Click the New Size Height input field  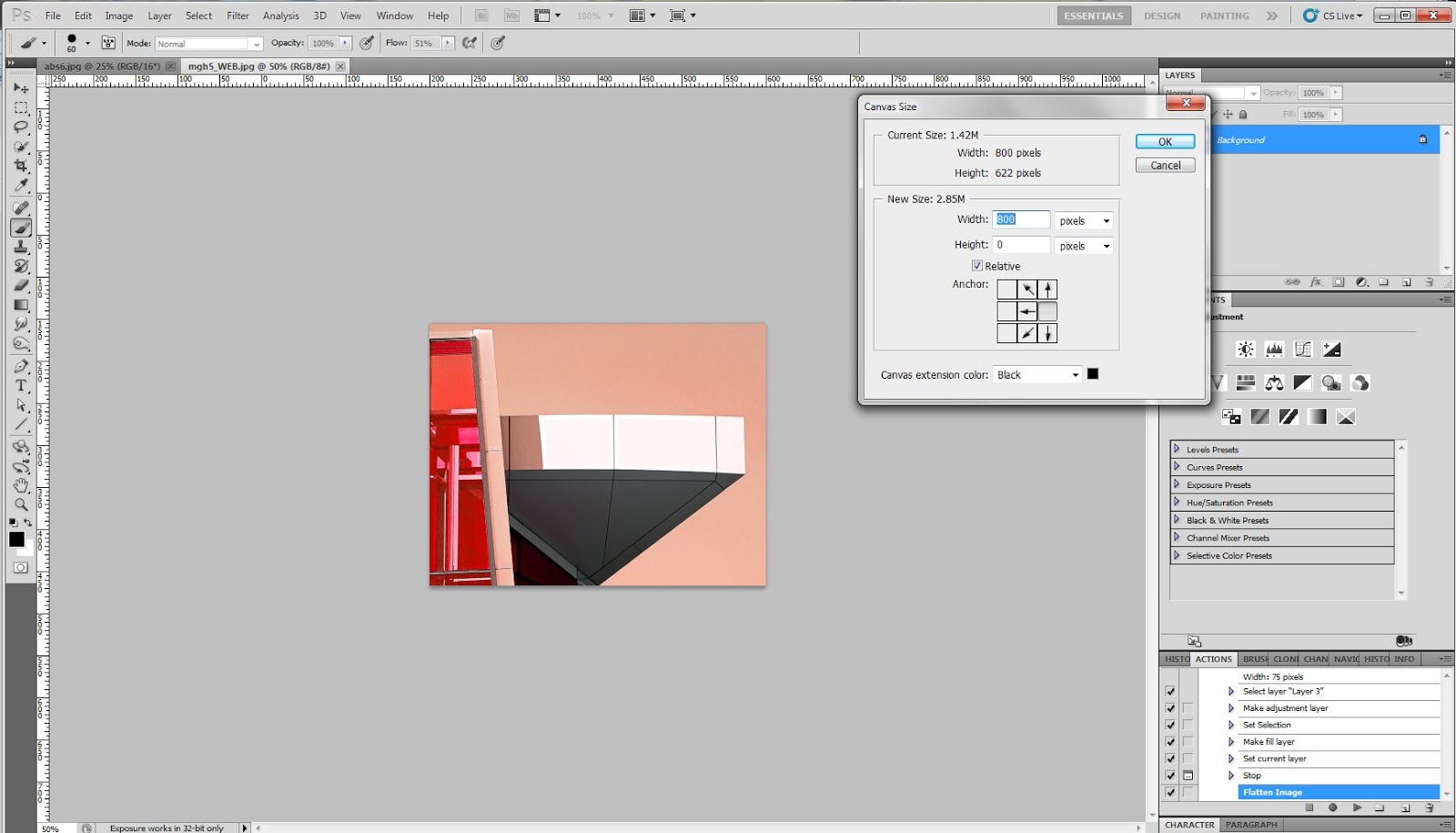pos(1021,245)
